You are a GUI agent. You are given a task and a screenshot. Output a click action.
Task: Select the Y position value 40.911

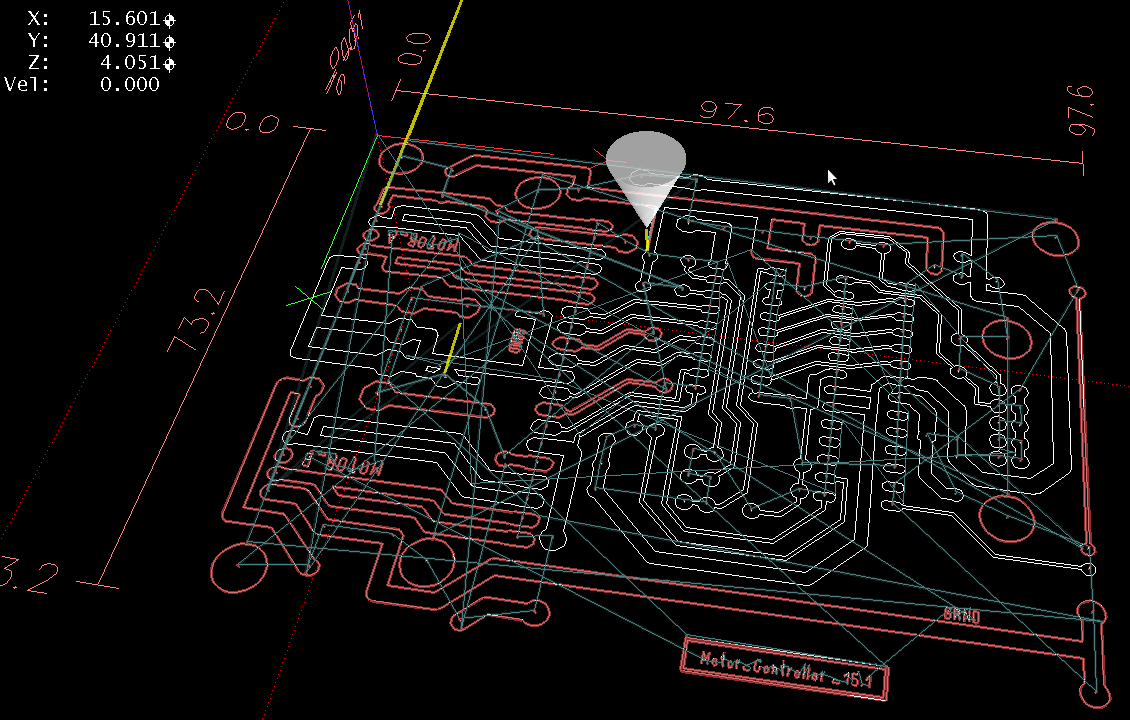[x=129, y=42]
